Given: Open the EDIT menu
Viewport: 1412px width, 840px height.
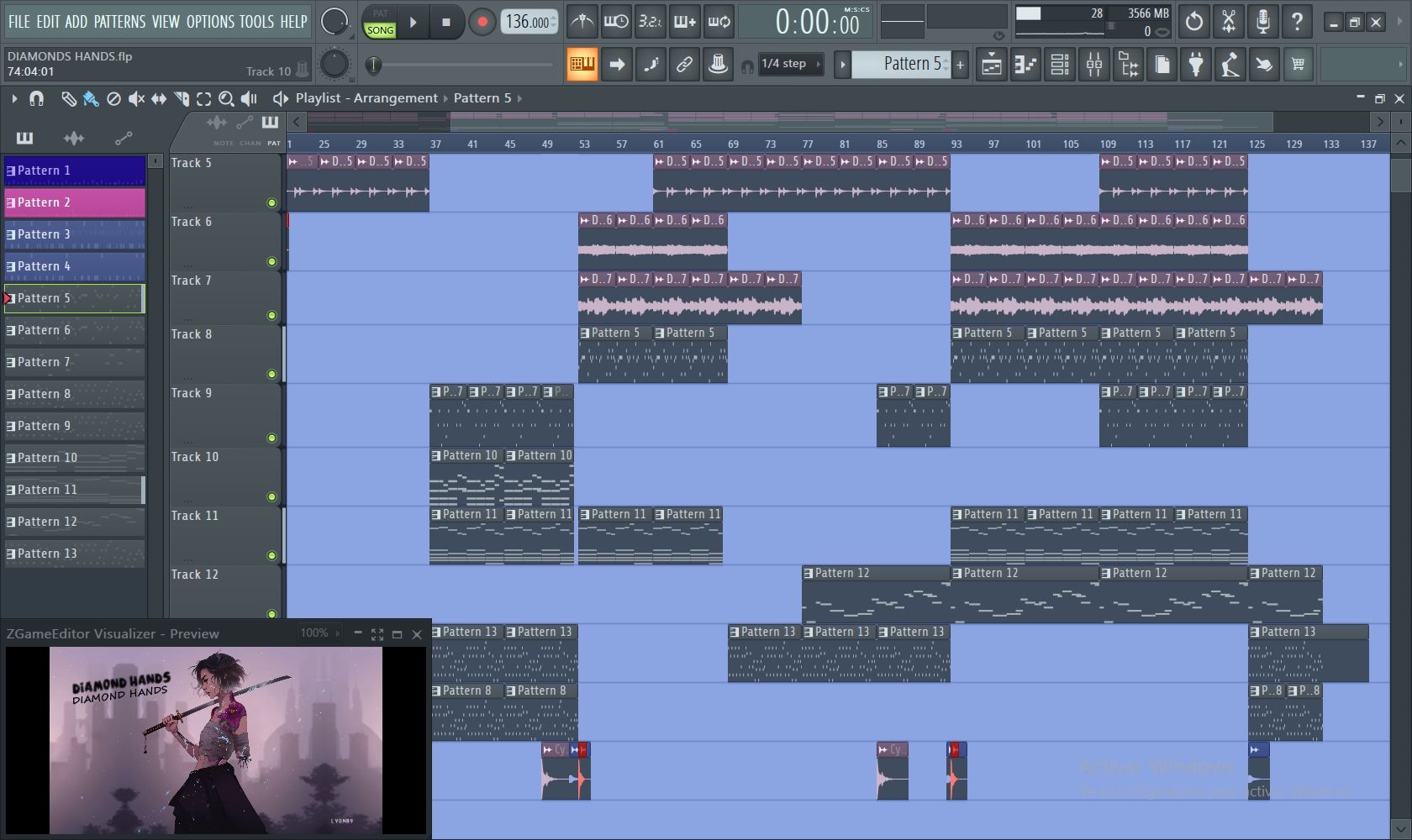Looking at the screenshot, I should pyautogui.click(x=48, y=22).
